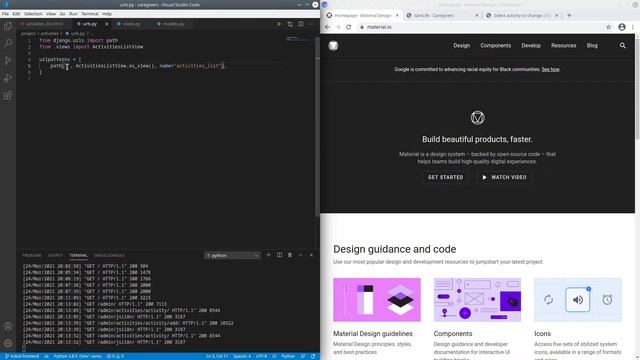Open the File menu in VS Code
The width and height of the screenshot is (640, 360).
point(5,13)
